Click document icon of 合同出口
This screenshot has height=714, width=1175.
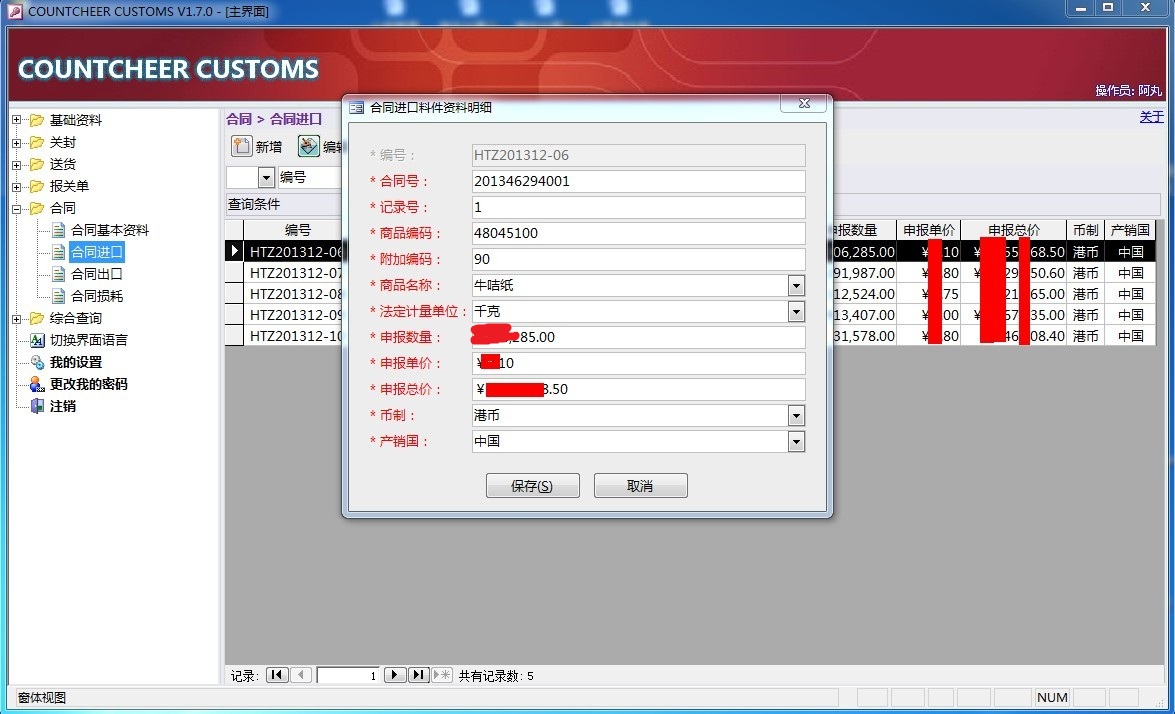click(x=58, y=274)
